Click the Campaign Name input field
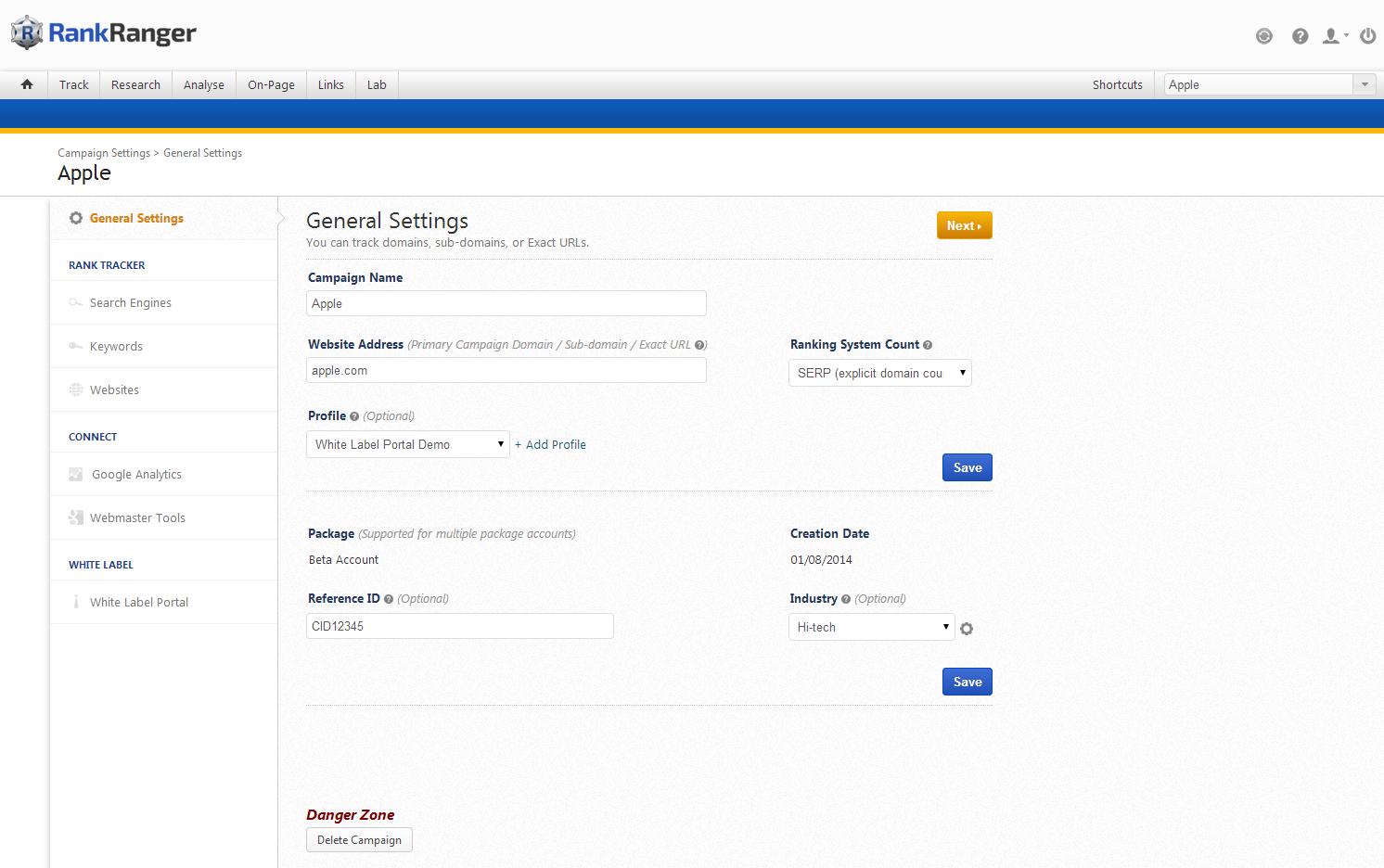The height and width of the screenshot is (868, 1384). pyautogui.click(x=506, y=303)
